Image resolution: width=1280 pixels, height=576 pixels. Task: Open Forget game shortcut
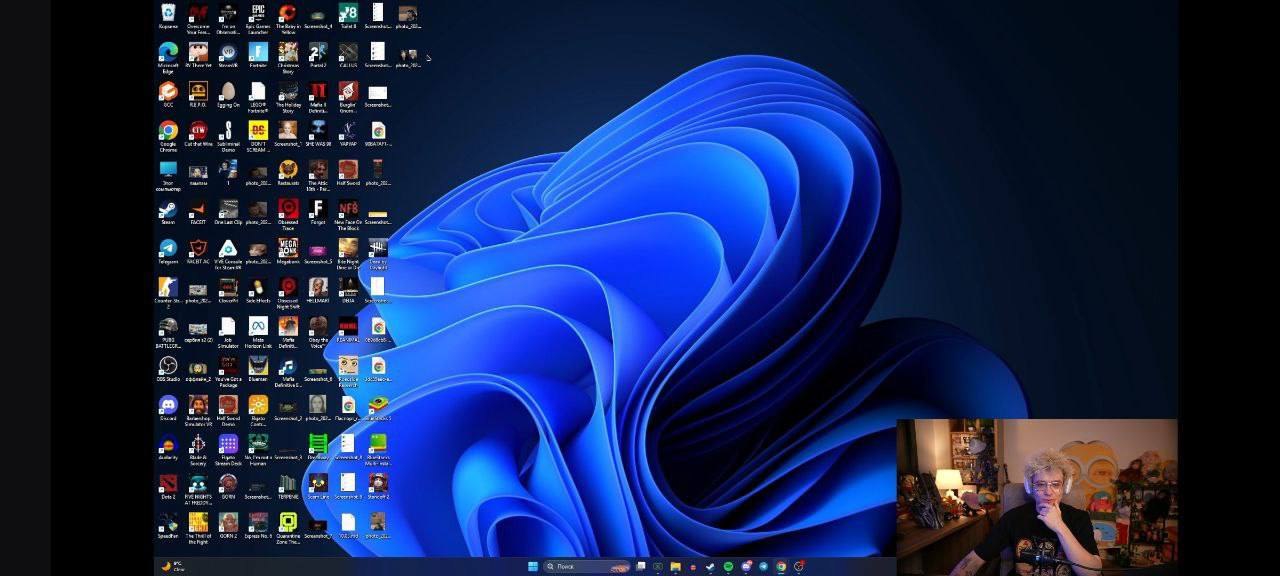tap(318, 209)
